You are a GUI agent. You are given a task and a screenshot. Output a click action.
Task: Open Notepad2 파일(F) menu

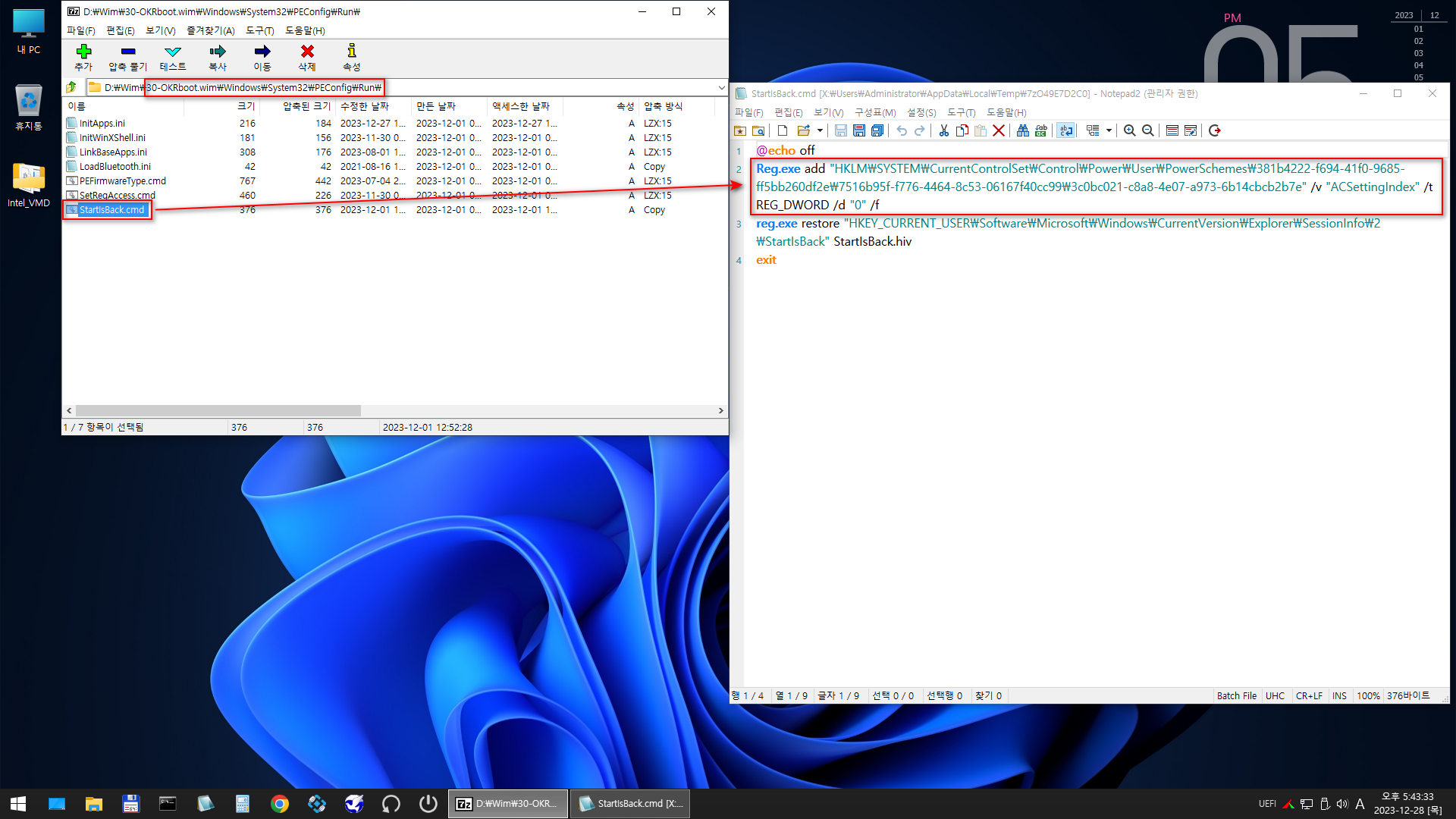[749, 112]
